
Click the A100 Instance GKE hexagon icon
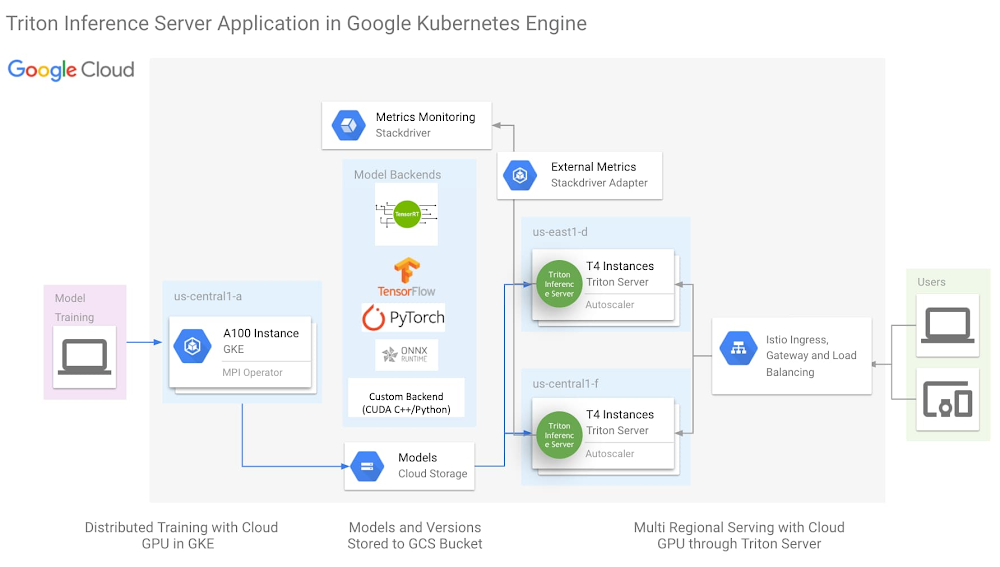[193, 346]
